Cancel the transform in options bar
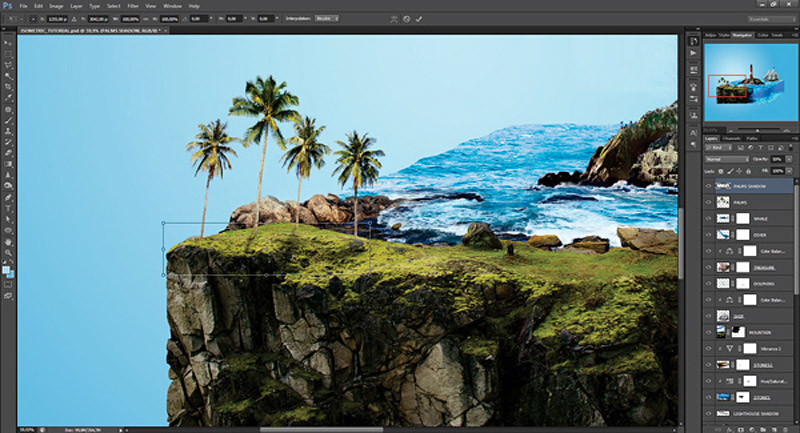The image size is (800, 433). (x=407, y=19)
